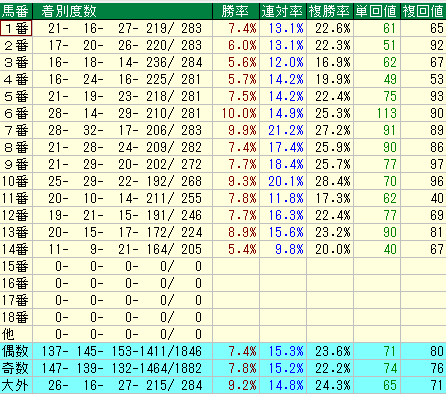Click 1番 record 21- 16- 27- 219/ 283
The image size is (446, 394).
click(x=125, y=28)
